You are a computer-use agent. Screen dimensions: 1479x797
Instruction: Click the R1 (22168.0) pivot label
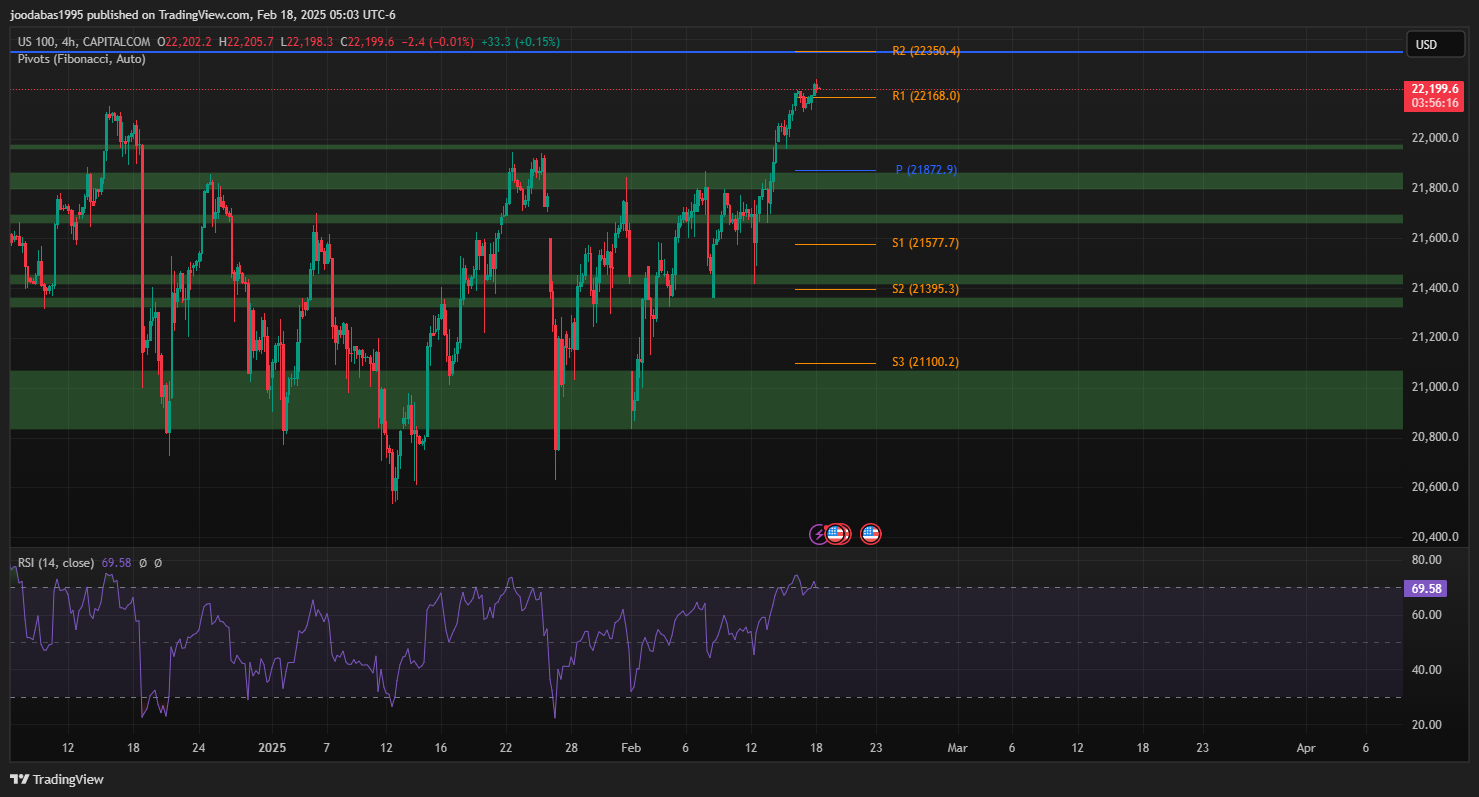926,96
